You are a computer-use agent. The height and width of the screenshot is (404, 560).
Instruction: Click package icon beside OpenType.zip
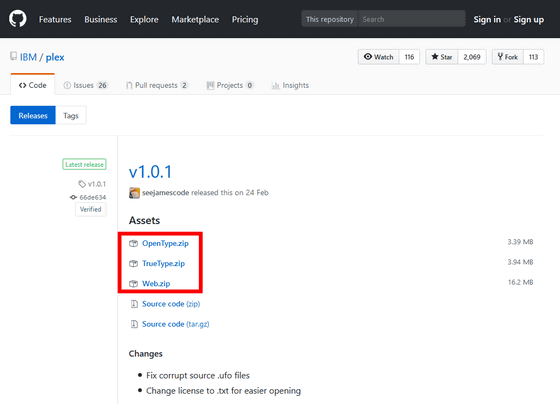point(134,244)
